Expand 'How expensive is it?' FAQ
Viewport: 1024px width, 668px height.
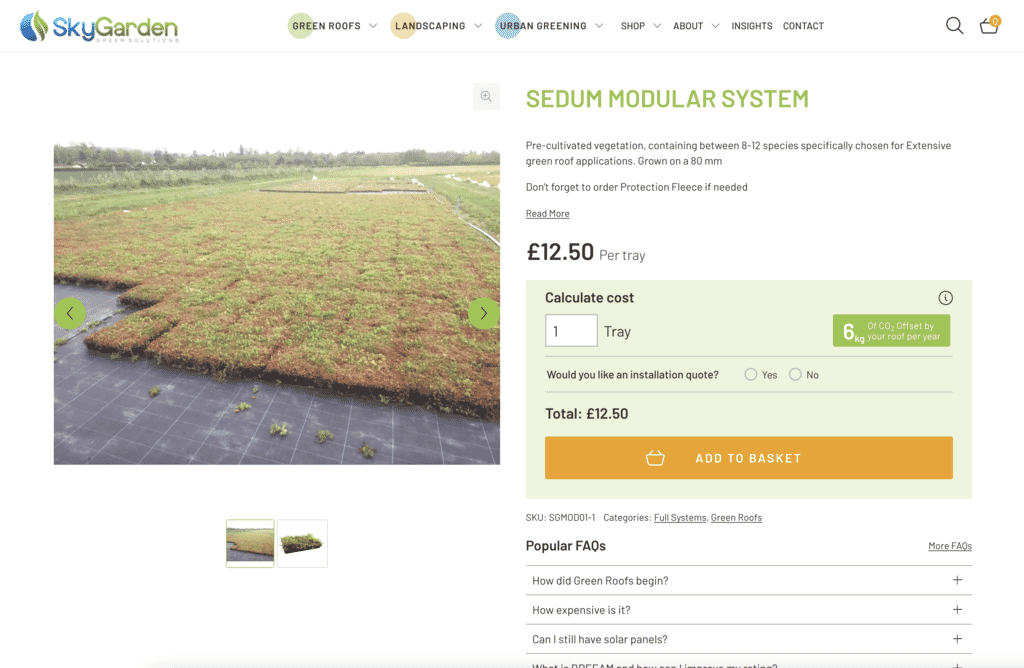click(748, 610)
